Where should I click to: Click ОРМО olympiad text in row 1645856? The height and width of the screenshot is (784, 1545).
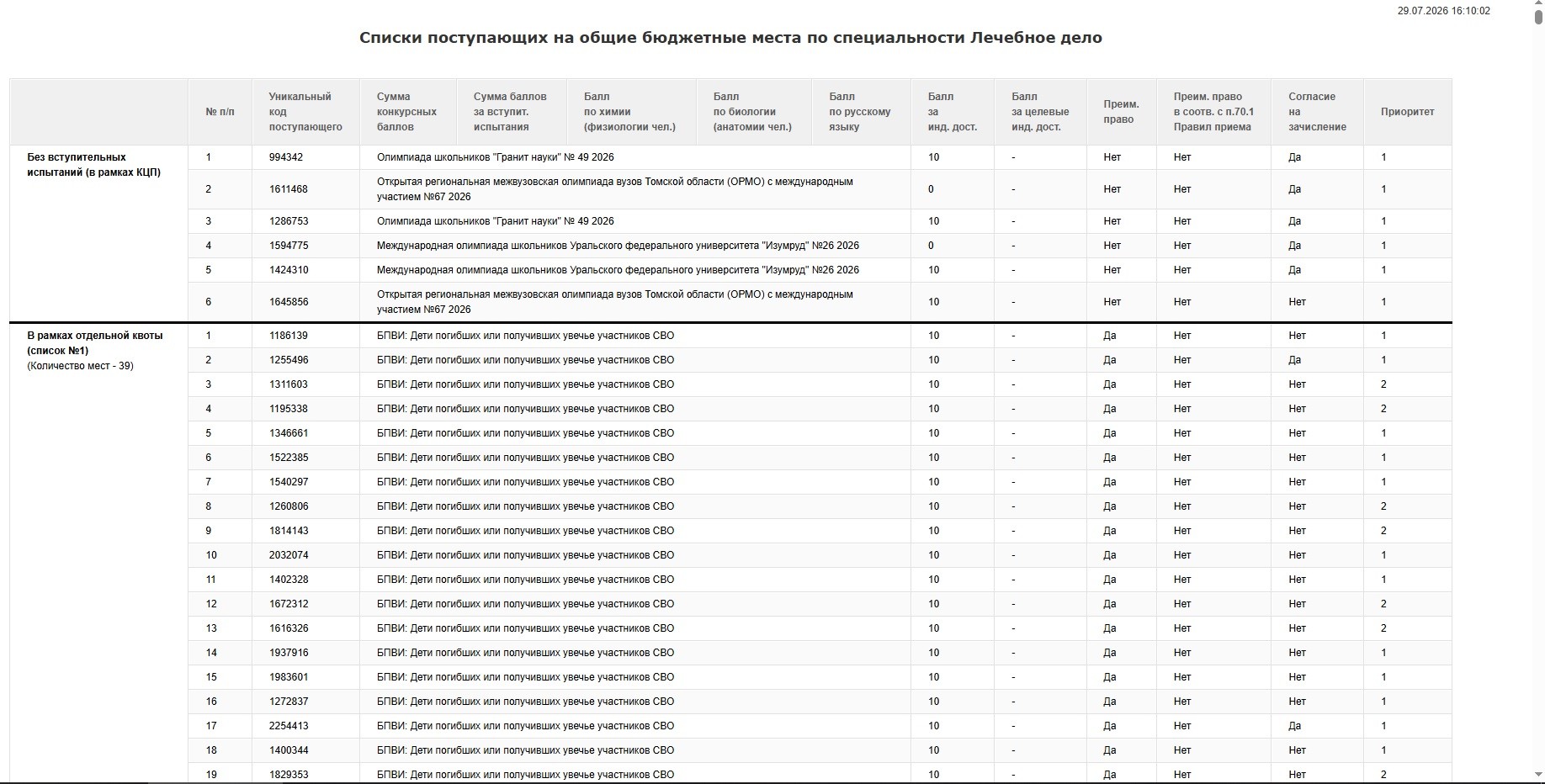click(615, 302)
